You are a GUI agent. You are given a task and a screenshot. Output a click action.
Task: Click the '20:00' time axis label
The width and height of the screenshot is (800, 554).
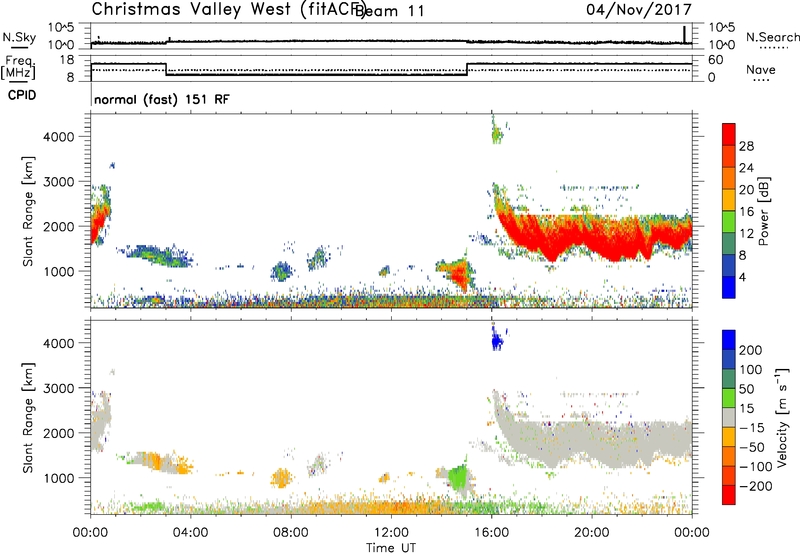tap(591, 533)
